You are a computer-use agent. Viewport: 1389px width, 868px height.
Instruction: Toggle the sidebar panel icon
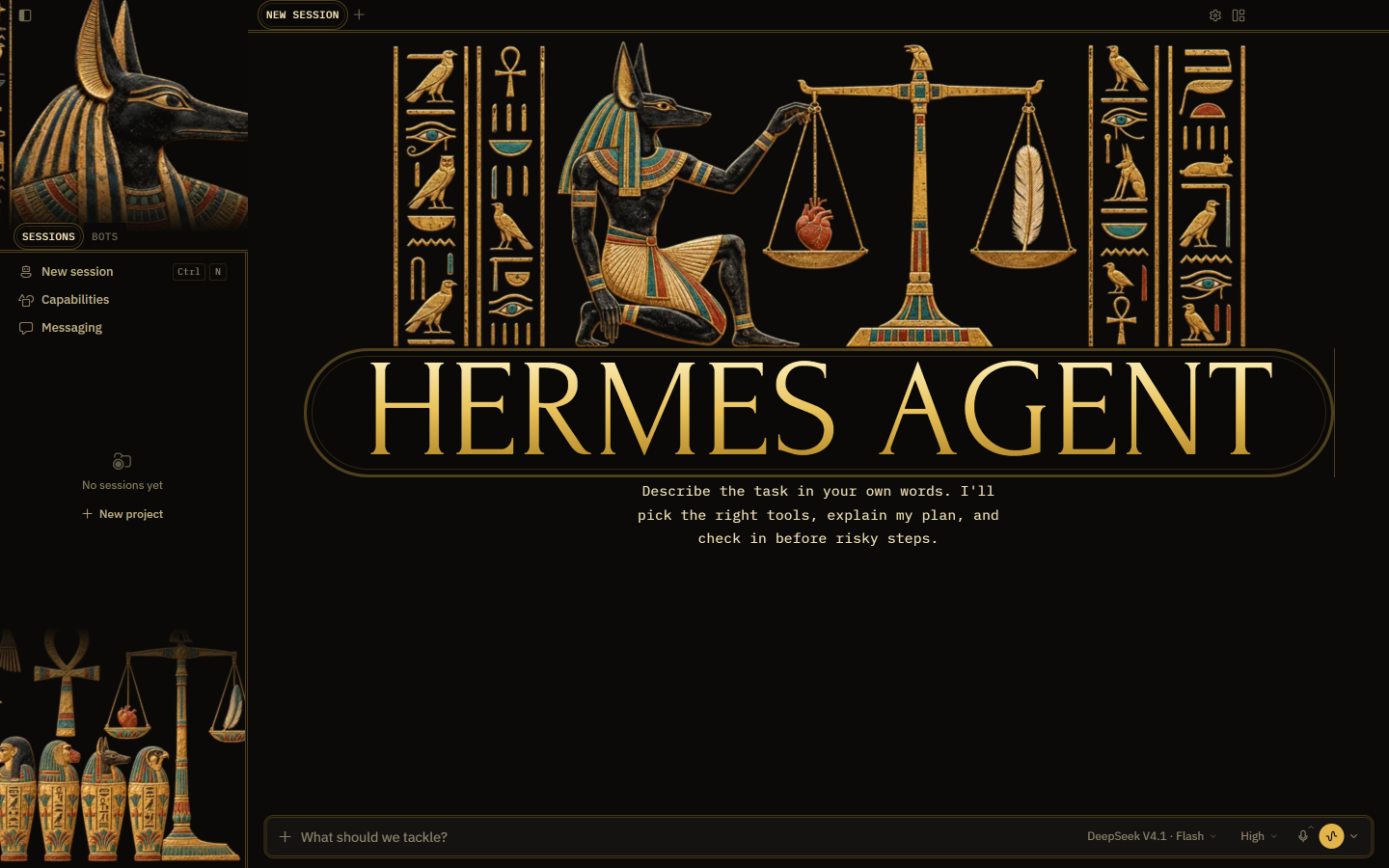point(25,15)
